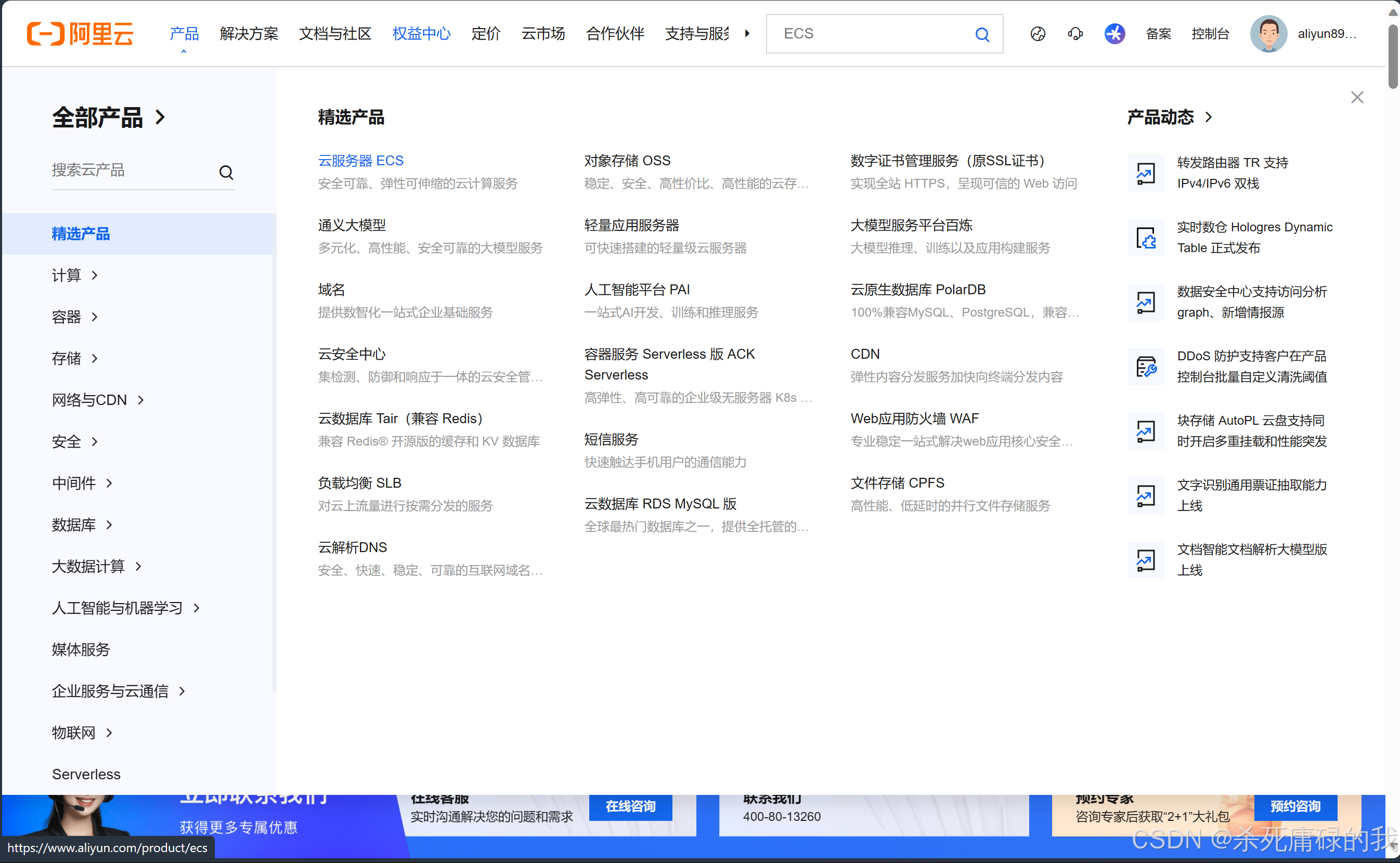Click the icon beside 数据安全中心 news

pos(1145,302)
